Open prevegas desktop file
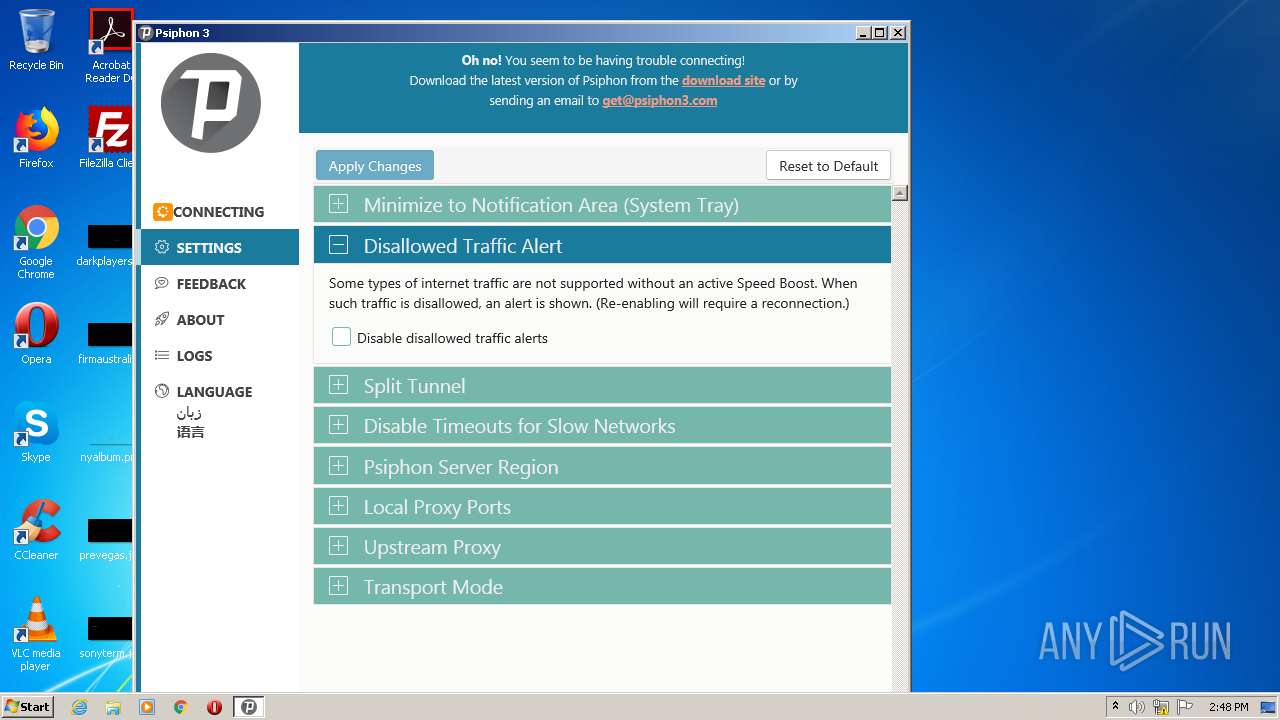Viewport: 1280px width, 720px height. click(x=108, y=538)
